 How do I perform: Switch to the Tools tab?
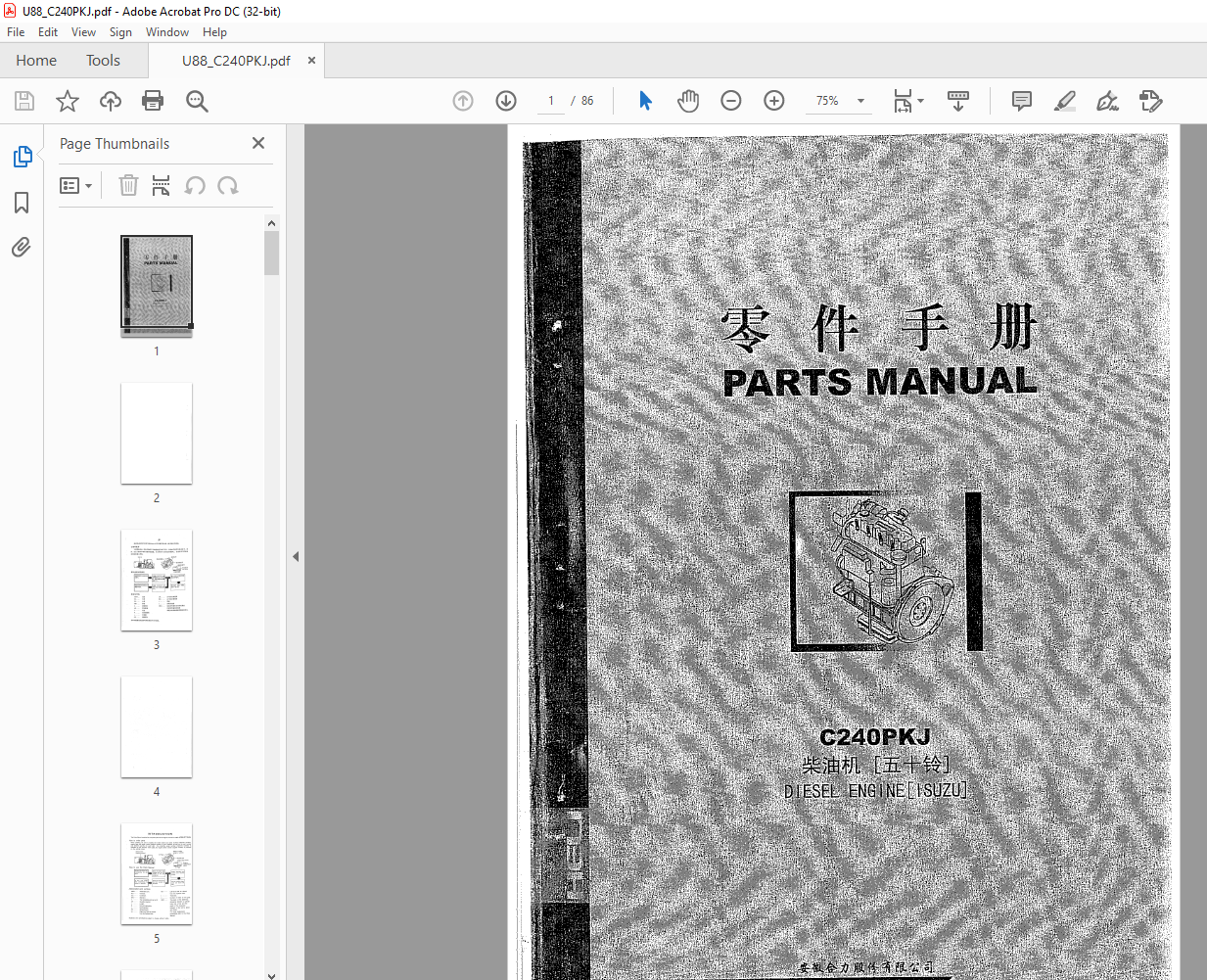pos(103,61)
